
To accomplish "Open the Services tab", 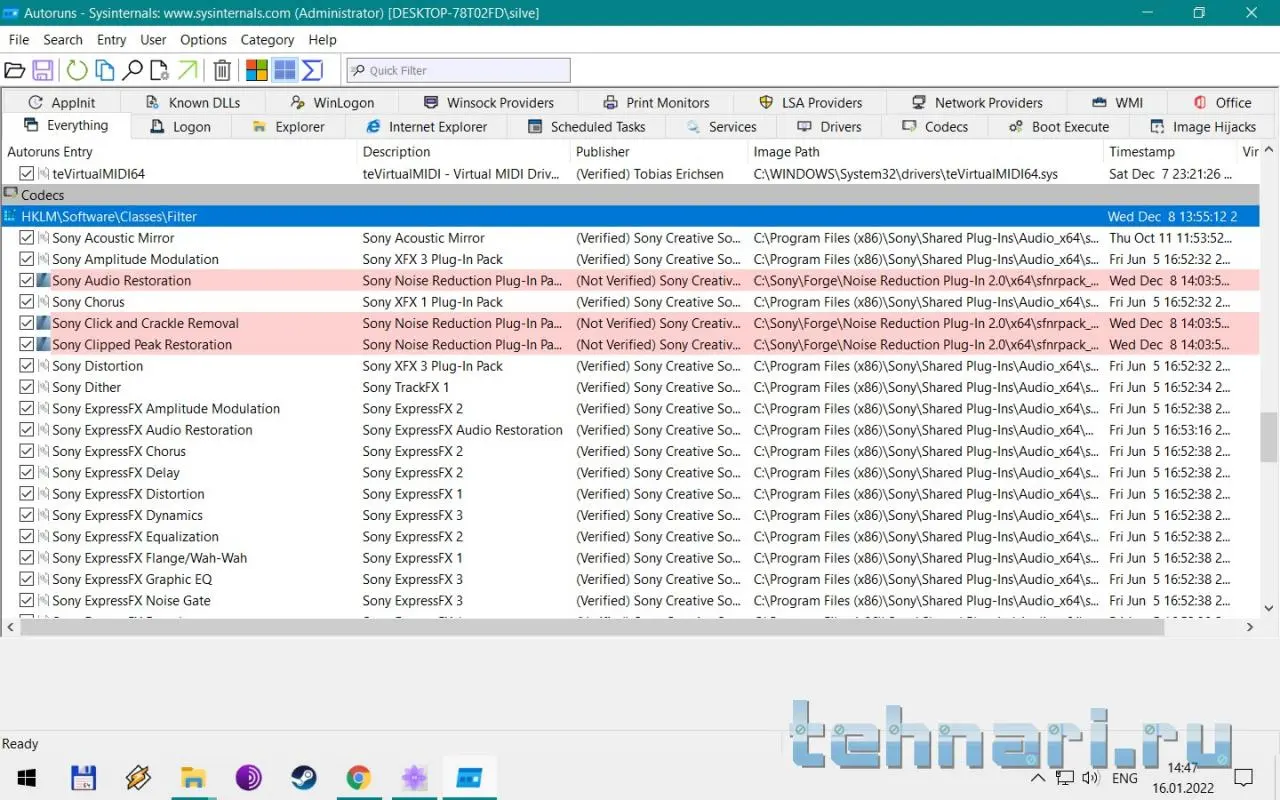I will pos(721,127).
